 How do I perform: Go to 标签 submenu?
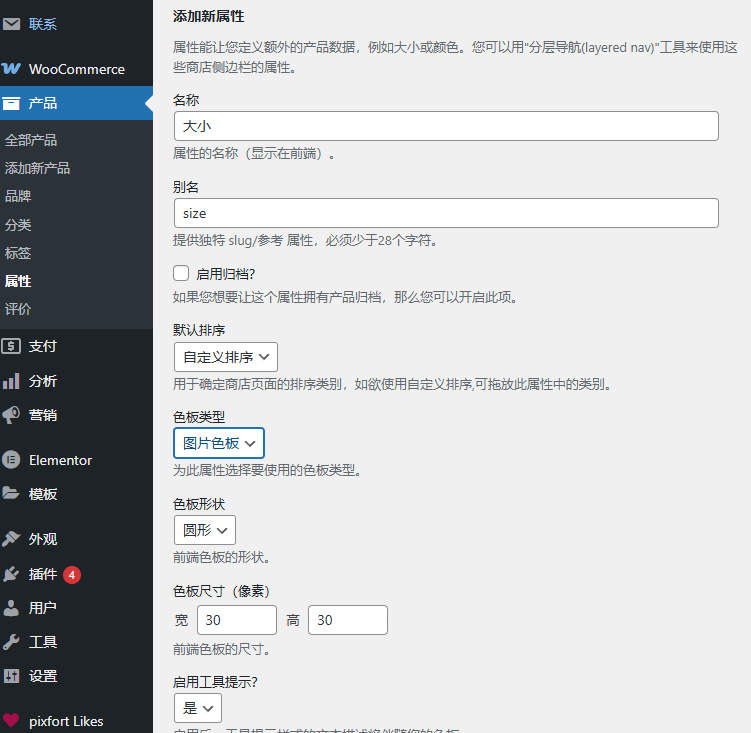coord(18,253)
